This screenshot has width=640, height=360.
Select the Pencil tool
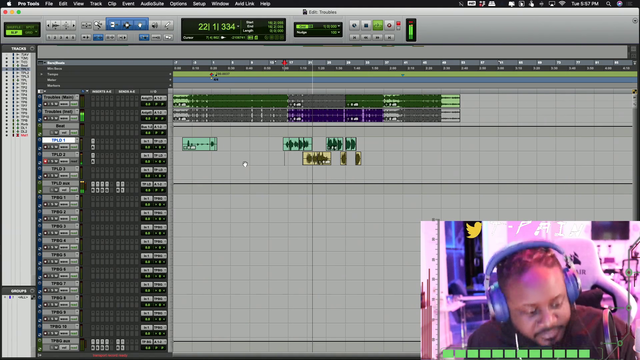tap(167, 25)
